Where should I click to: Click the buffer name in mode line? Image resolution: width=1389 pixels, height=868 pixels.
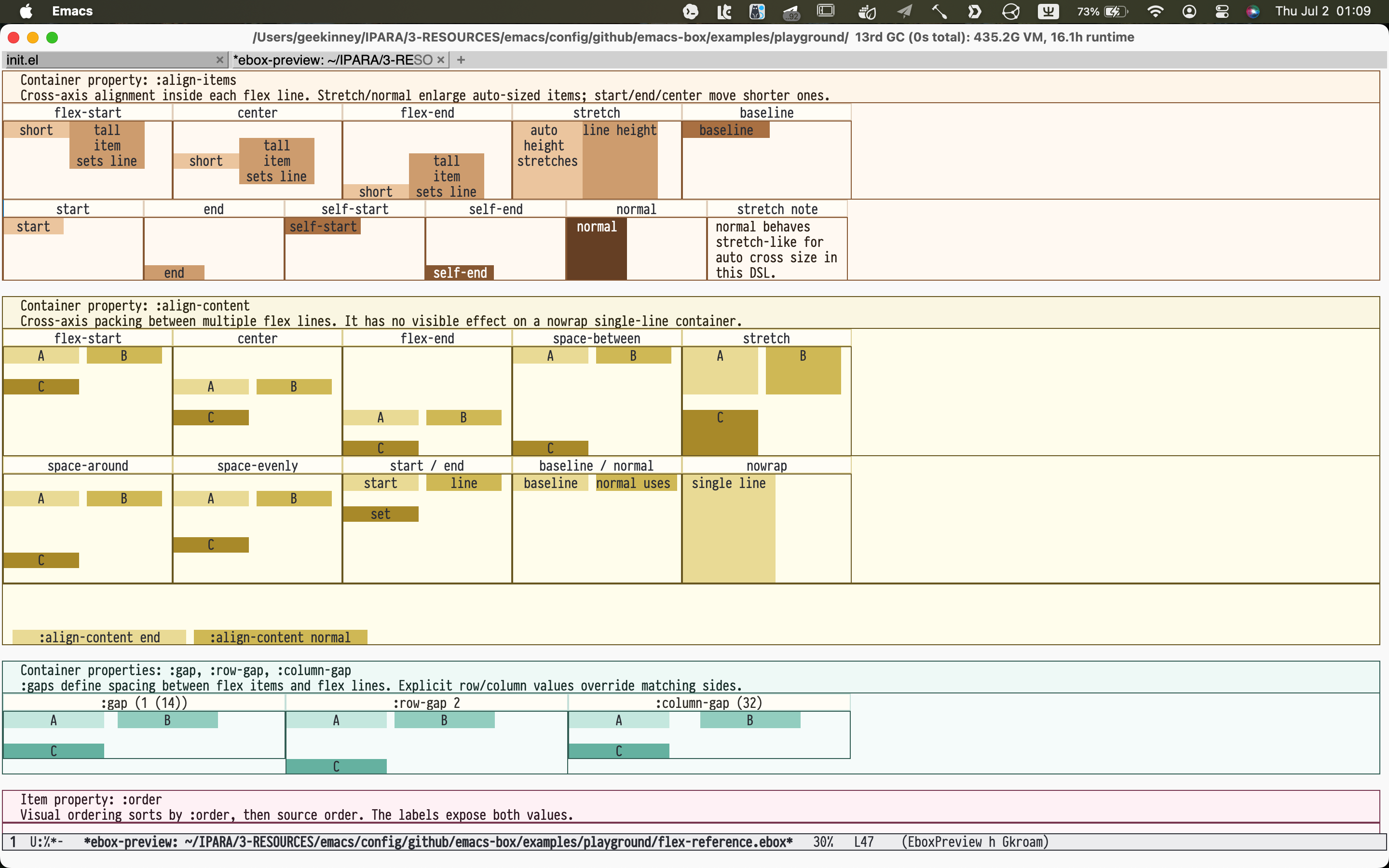click(x=438, y=841)
